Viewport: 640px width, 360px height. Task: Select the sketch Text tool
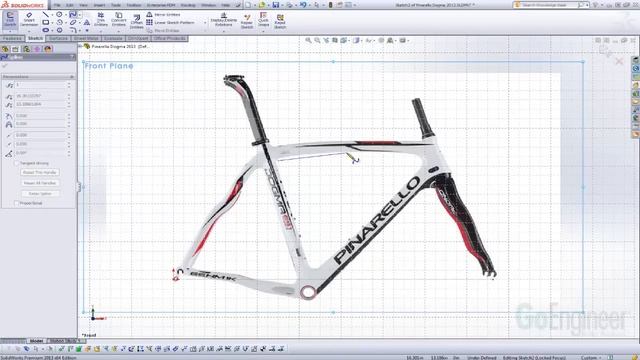87,22
